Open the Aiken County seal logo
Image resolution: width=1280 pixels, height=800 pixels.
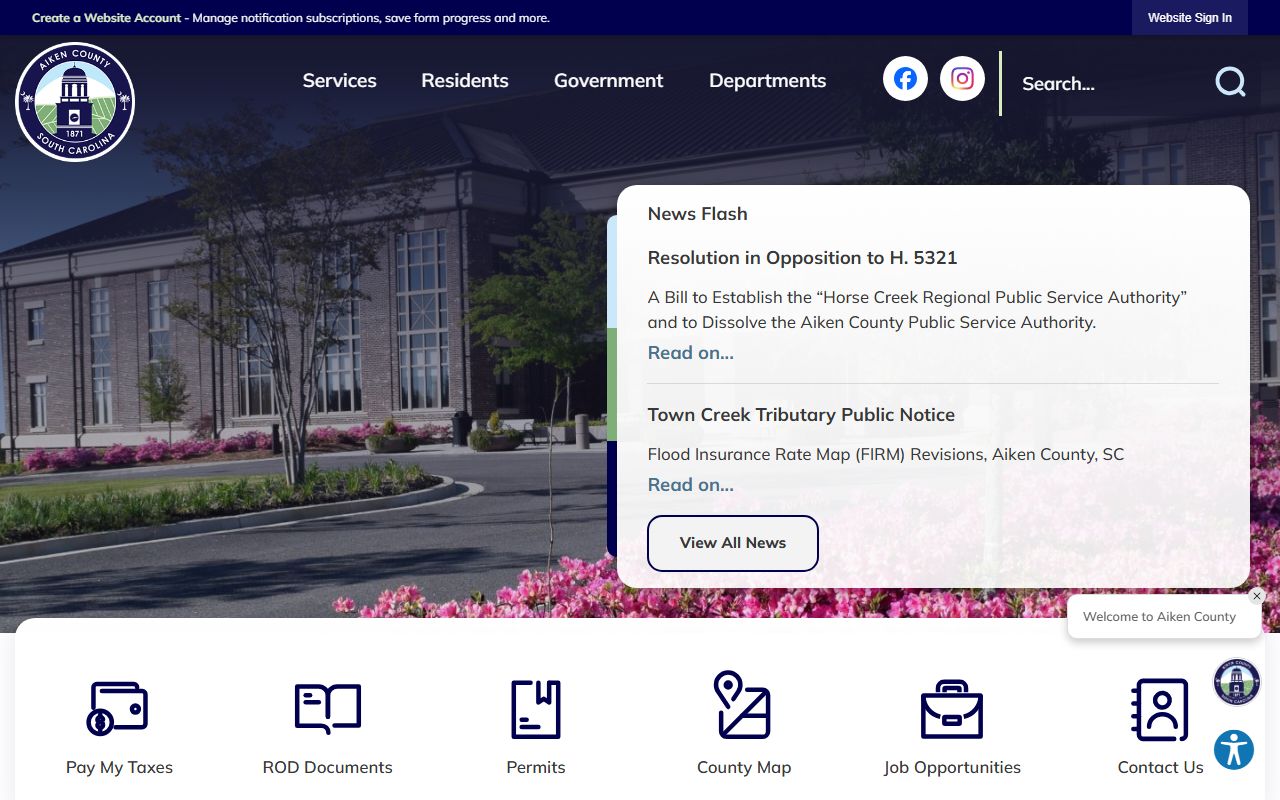tap(75, 102)
